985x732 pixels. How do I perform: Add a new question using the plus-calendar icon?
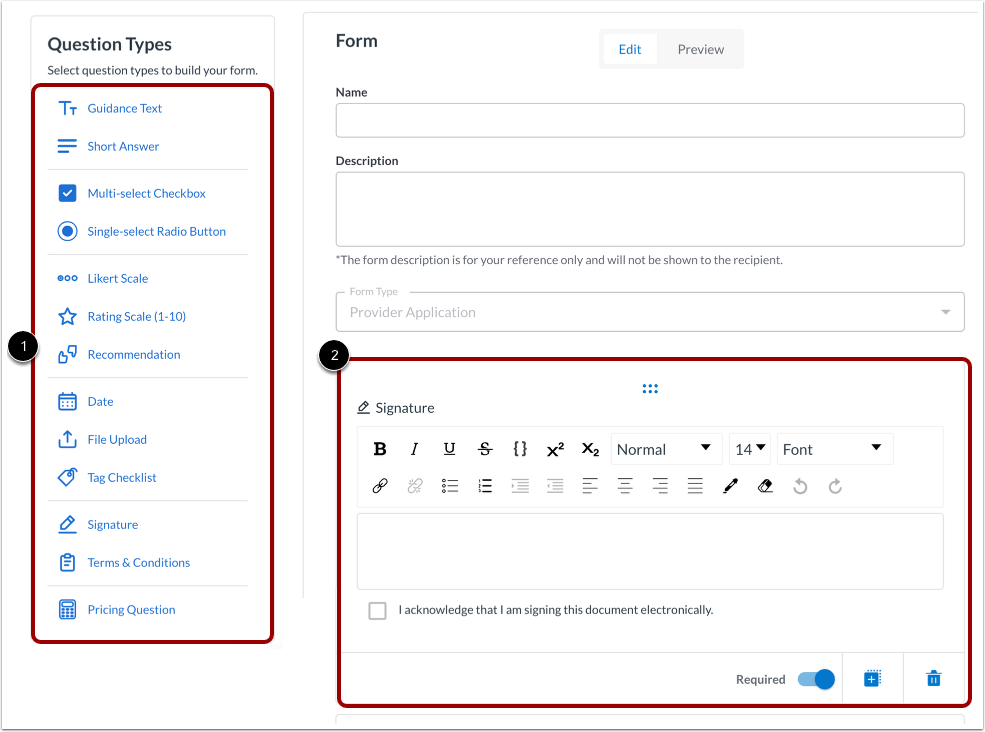pos(871,678)
